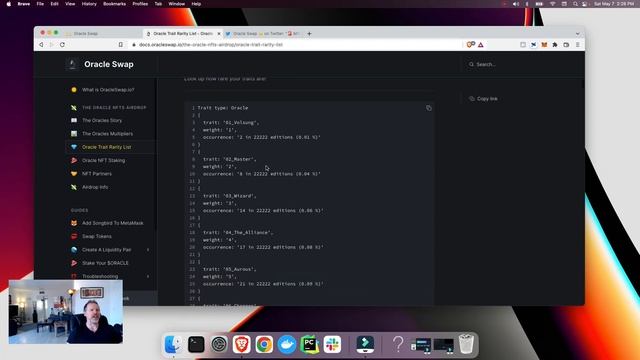640x360 pixels.
Task: Click the diamond icon beside Oracle Trait Rarity List
Action: pyautogui.click(x=74, y=147)
